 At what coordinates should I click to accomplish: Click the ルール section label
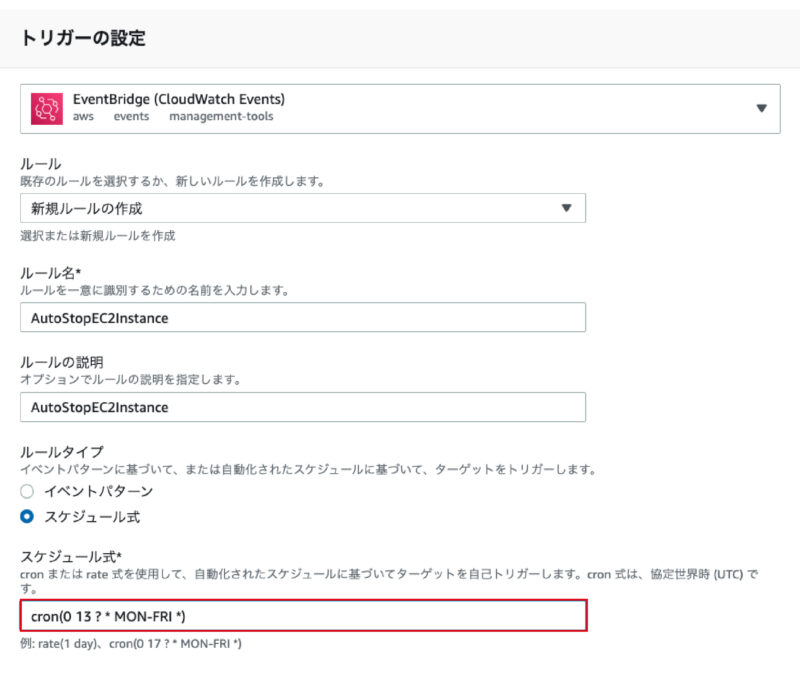41,164
